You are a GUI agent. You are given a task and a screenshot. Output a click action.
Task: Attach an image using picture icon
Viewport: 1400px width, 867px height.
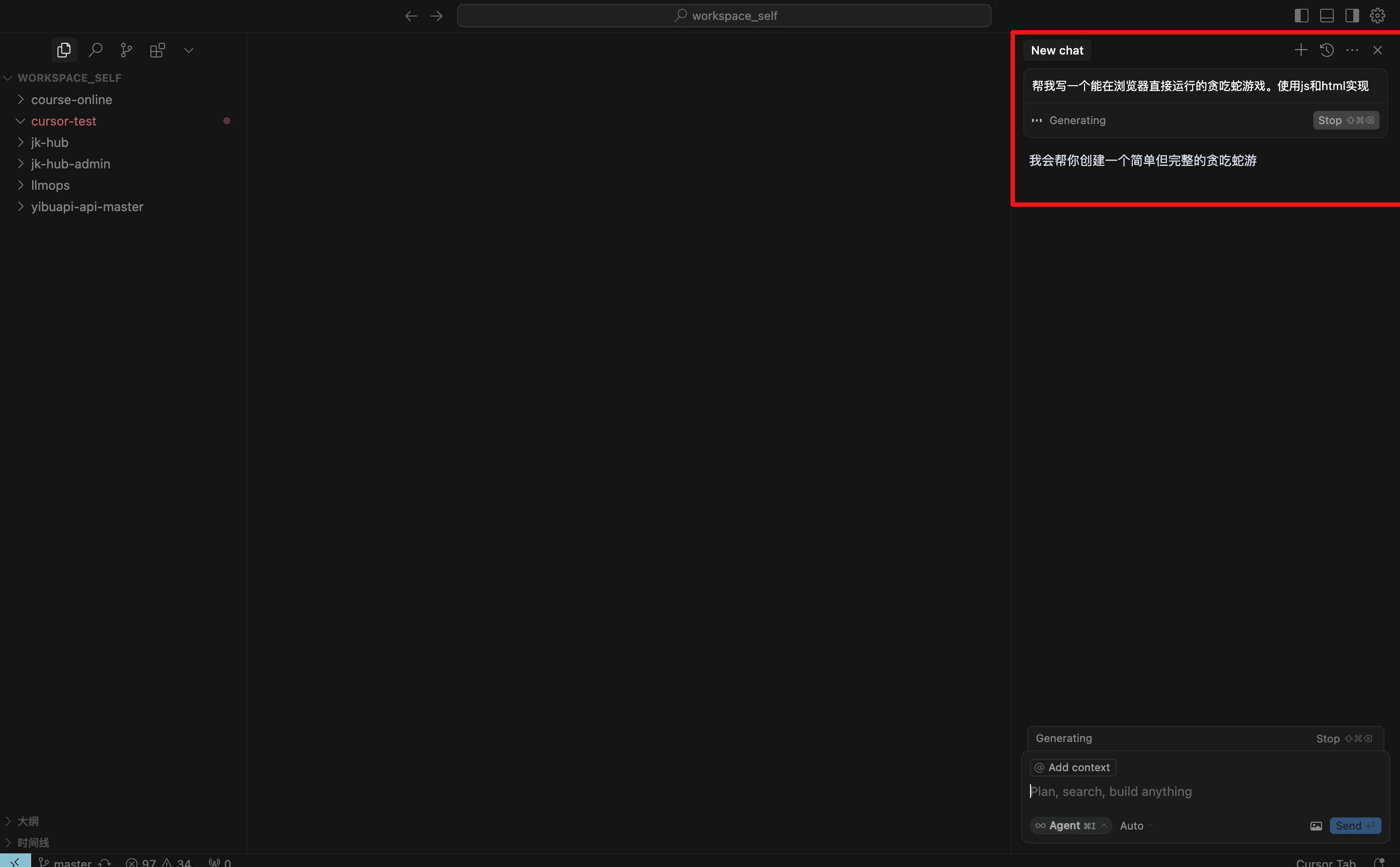[x=1316, y=826]
